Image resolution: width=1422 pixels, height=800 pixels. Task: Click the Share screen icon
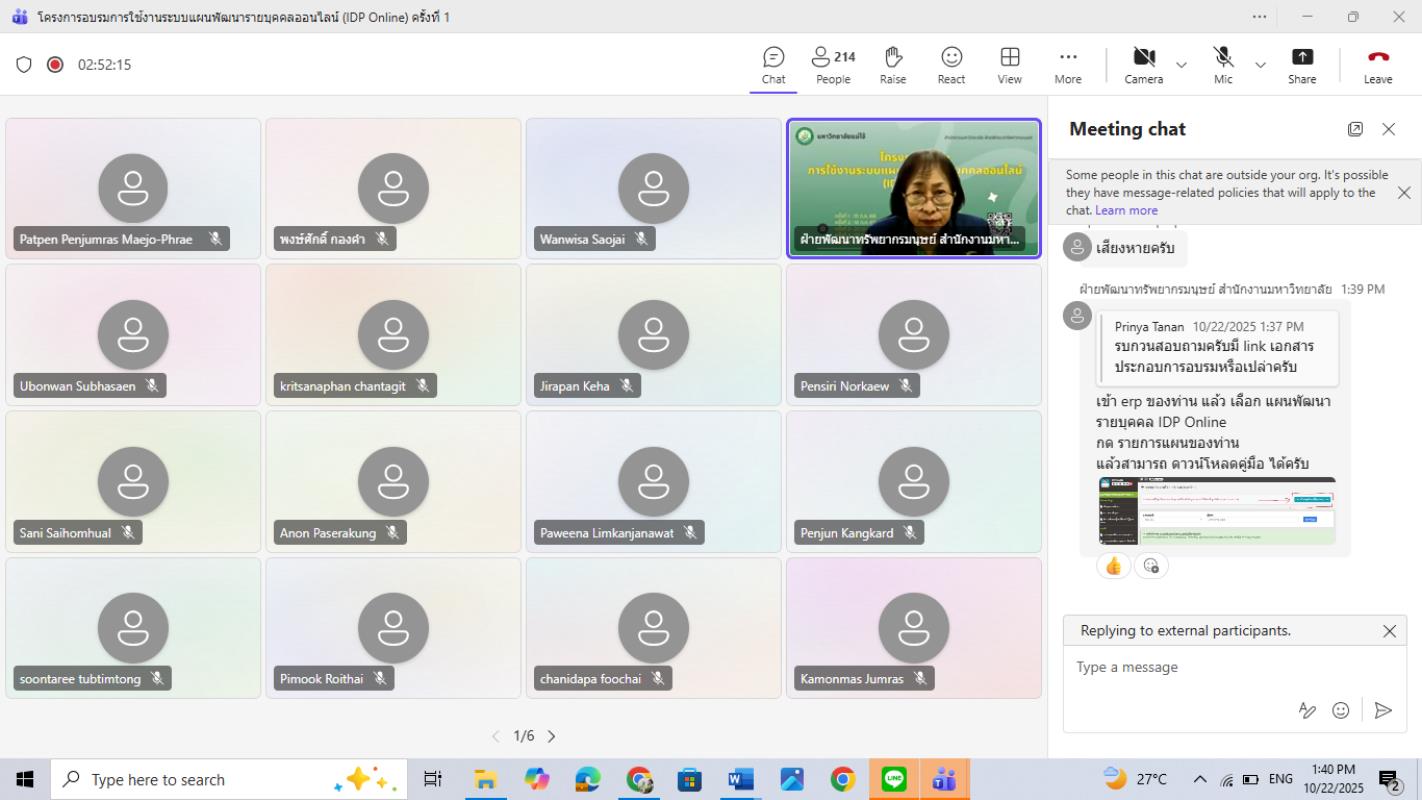click(x=1301, y=65)
